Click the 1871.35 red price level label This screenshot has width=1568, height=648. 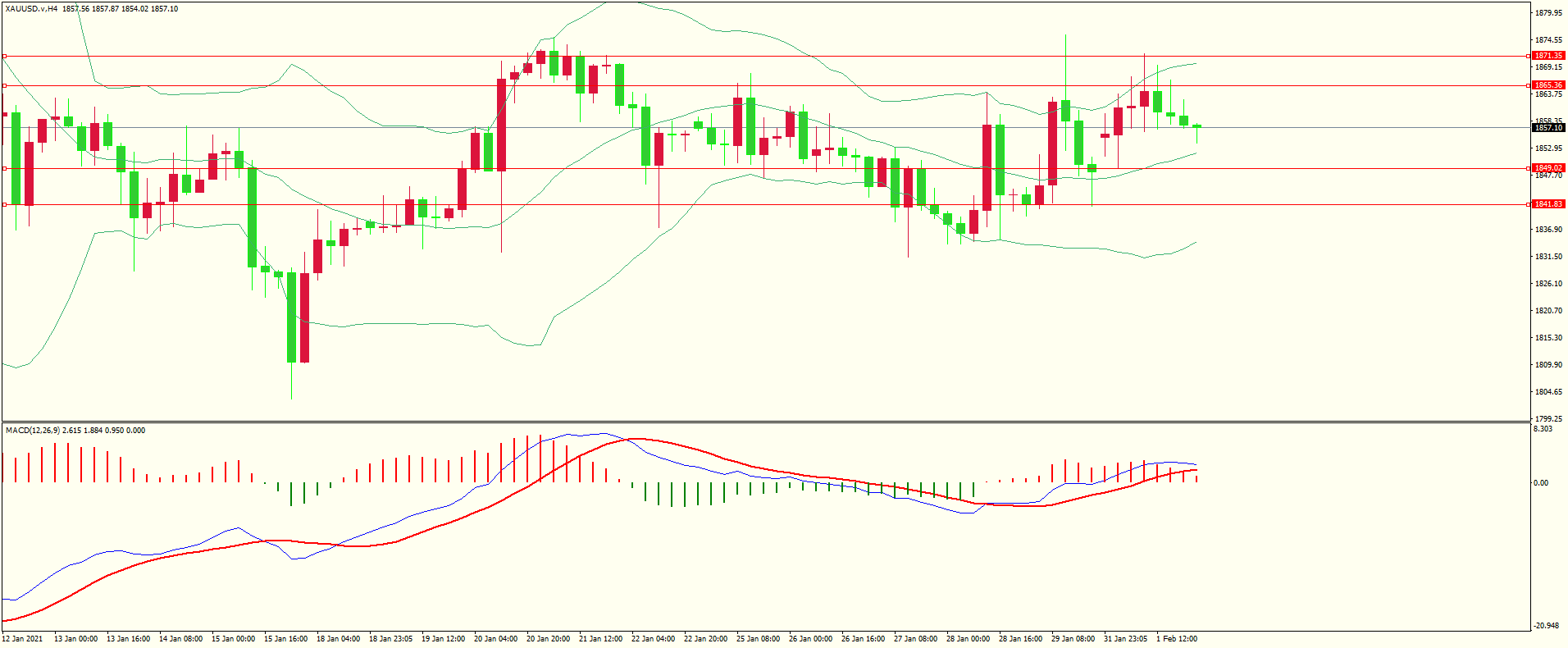[1548, 56]
